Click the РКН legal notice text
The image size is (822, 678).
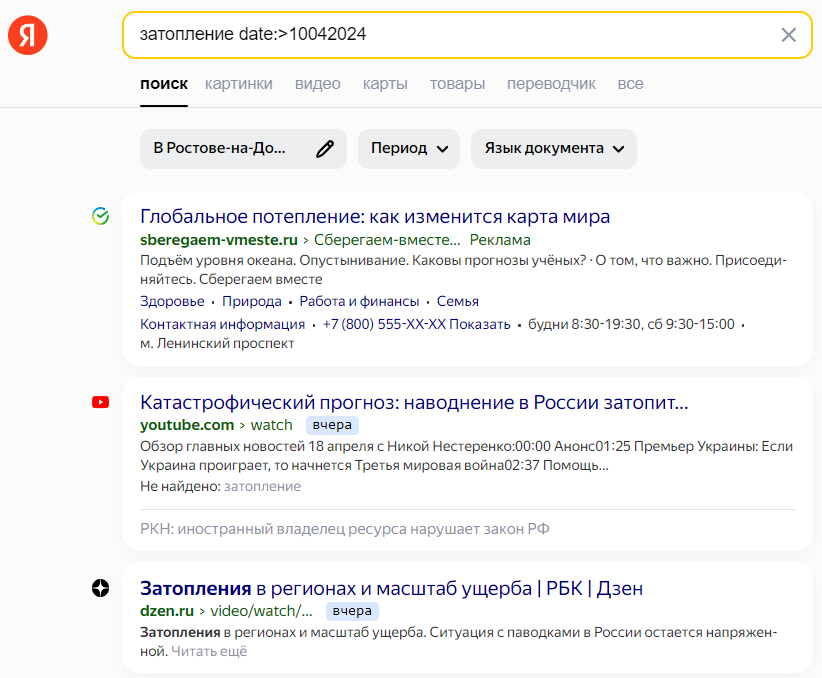(x=344, y=529)
